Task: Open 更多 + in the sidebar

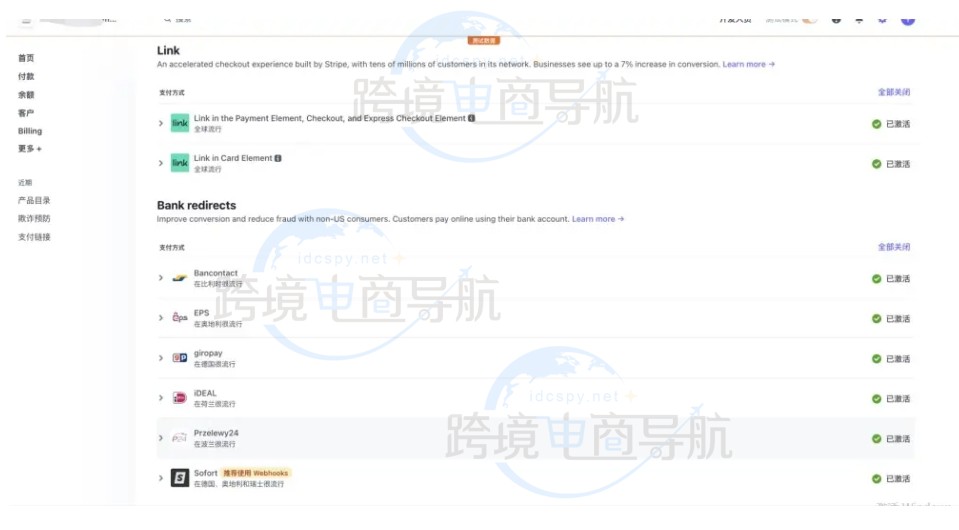Action: click(30, 149)
